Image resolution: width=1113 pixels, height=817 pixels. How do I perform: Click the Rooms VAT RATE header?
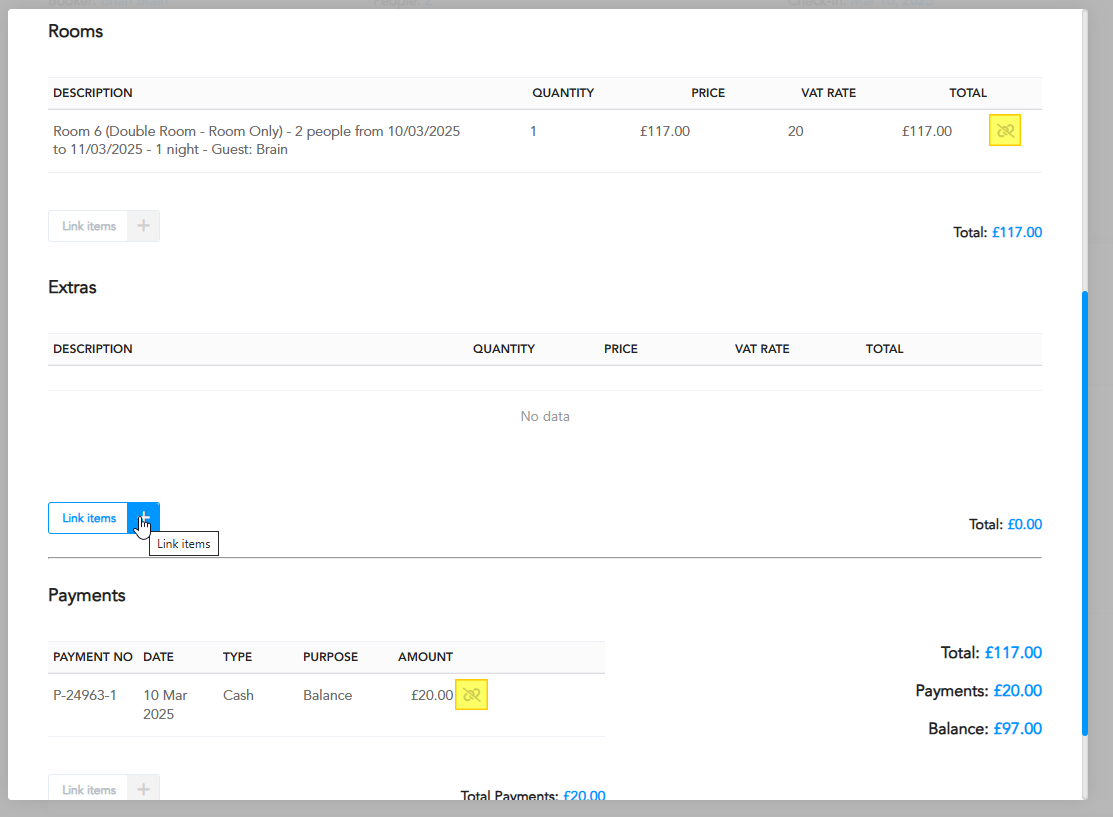pyautogui.click(x=828, y=93)
